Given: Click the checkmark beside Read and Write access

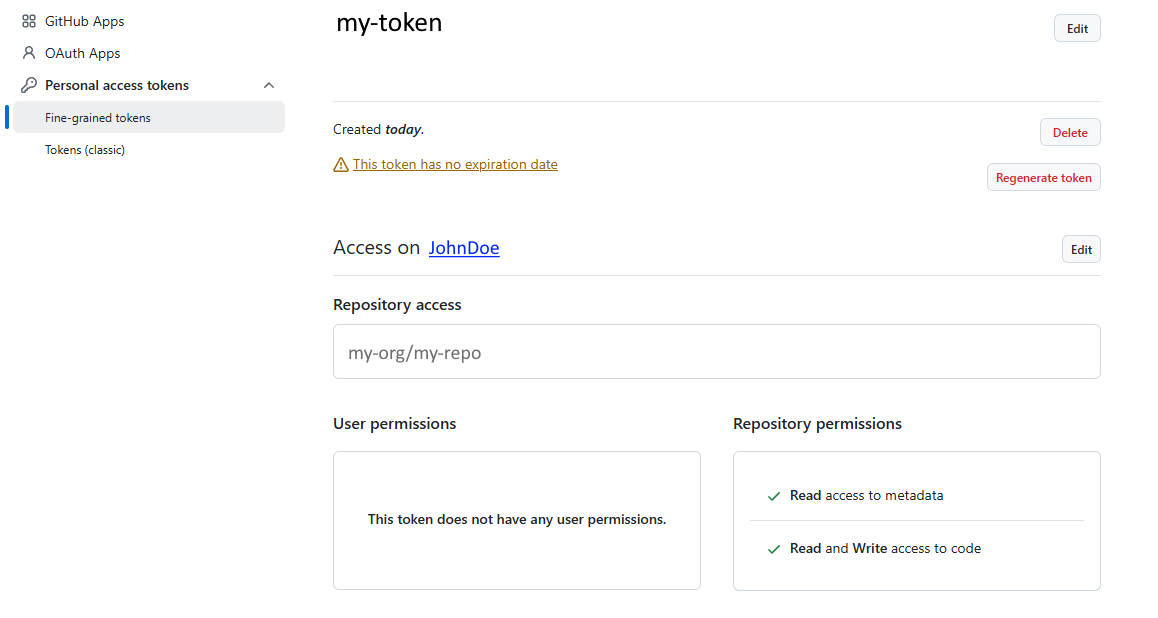Looking at the screenshot, I should point(773,549).
